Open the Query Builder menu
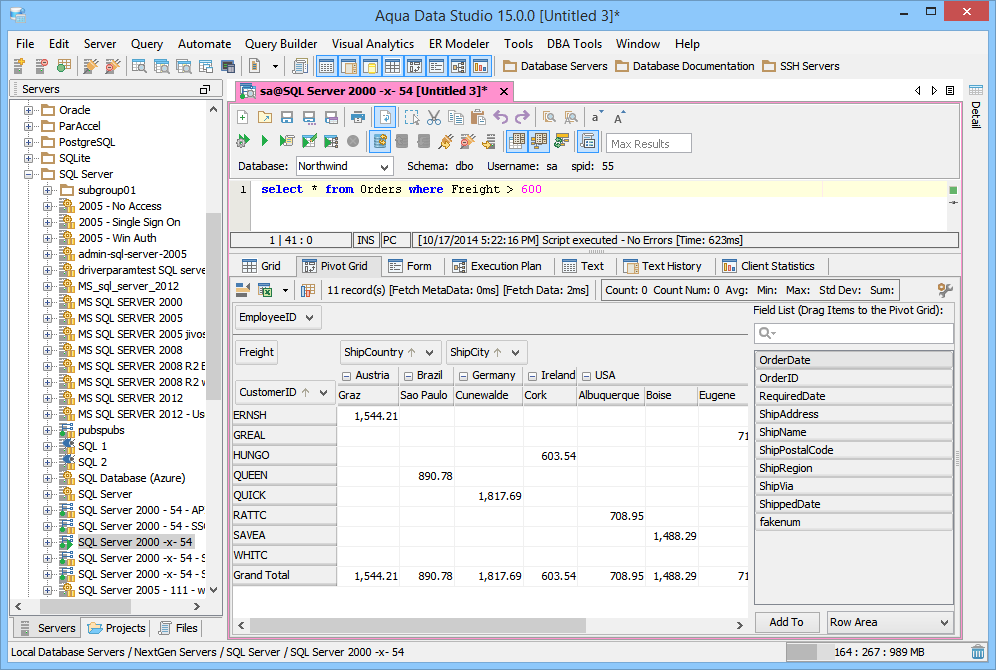 click(x=281, y=44)
